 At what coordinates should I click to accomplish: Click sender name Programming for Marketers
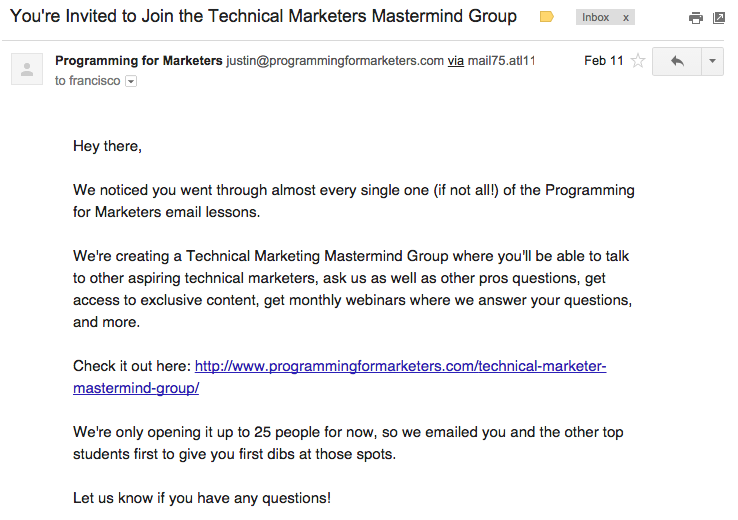point(138,61)
